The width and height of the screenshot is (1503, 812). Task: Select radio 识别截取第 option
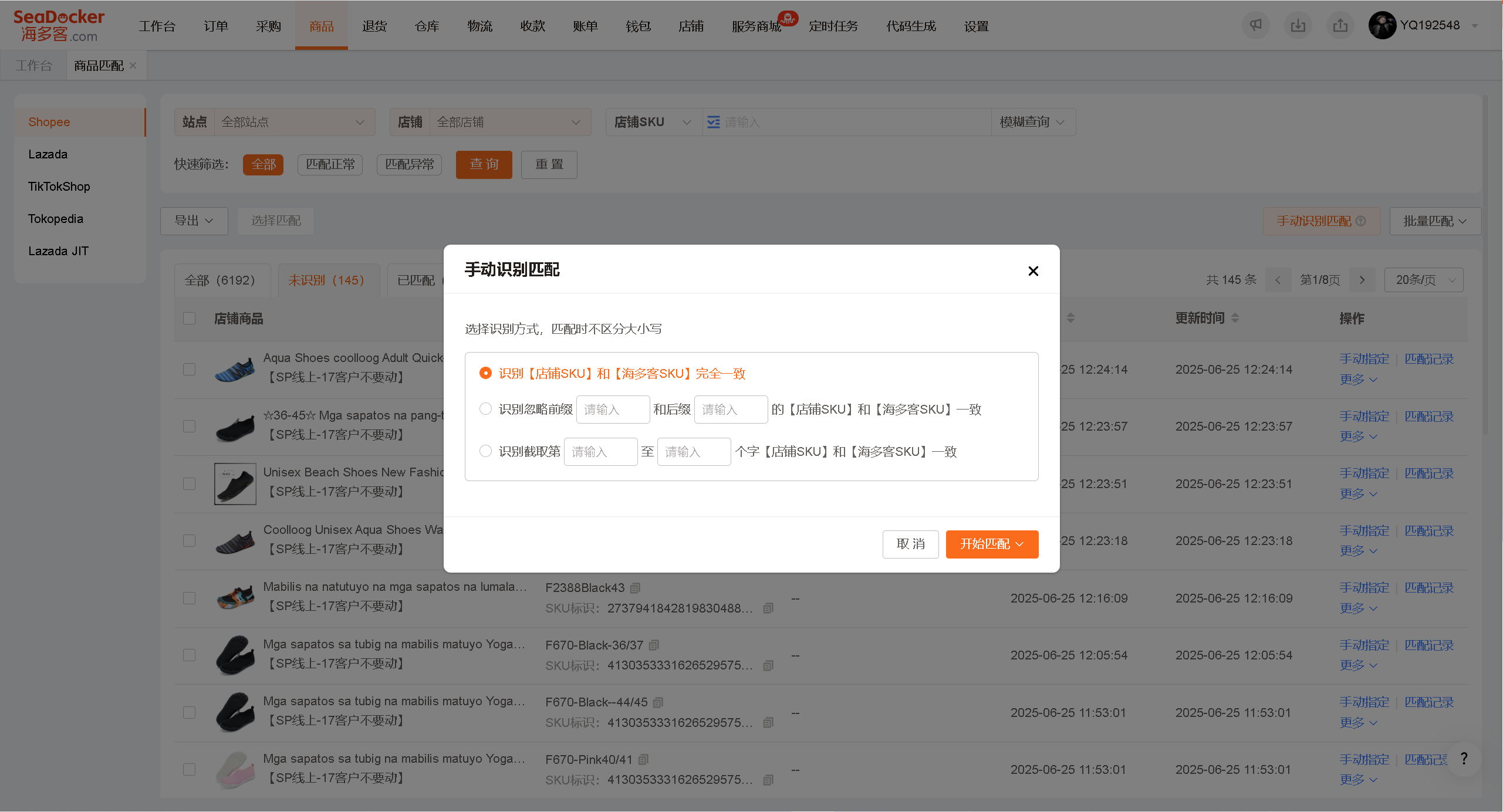pyautogui.click(x=485, y=451)
